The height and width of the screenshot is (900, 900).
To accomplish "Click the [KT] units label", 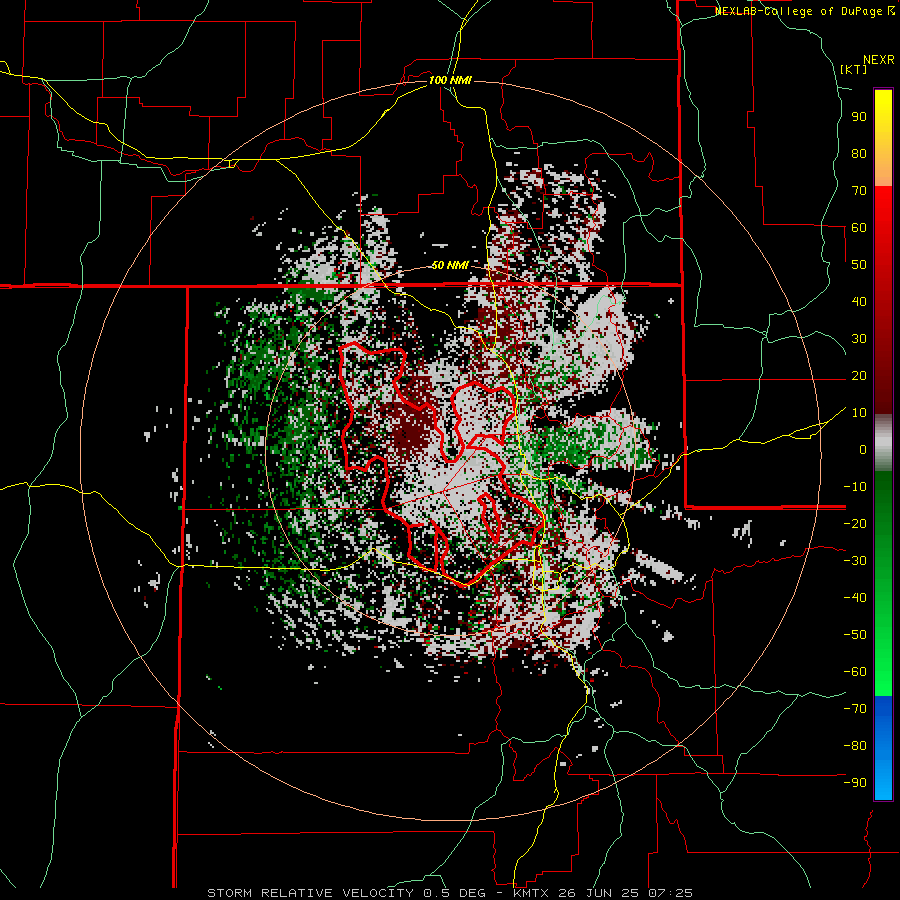I will [x=854, y=69].
